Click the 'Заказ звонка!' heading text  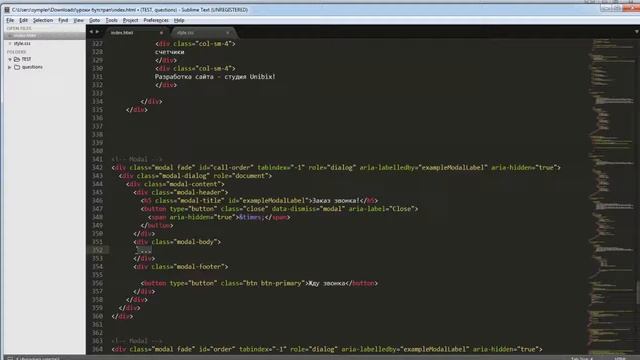tap(336, 200)
